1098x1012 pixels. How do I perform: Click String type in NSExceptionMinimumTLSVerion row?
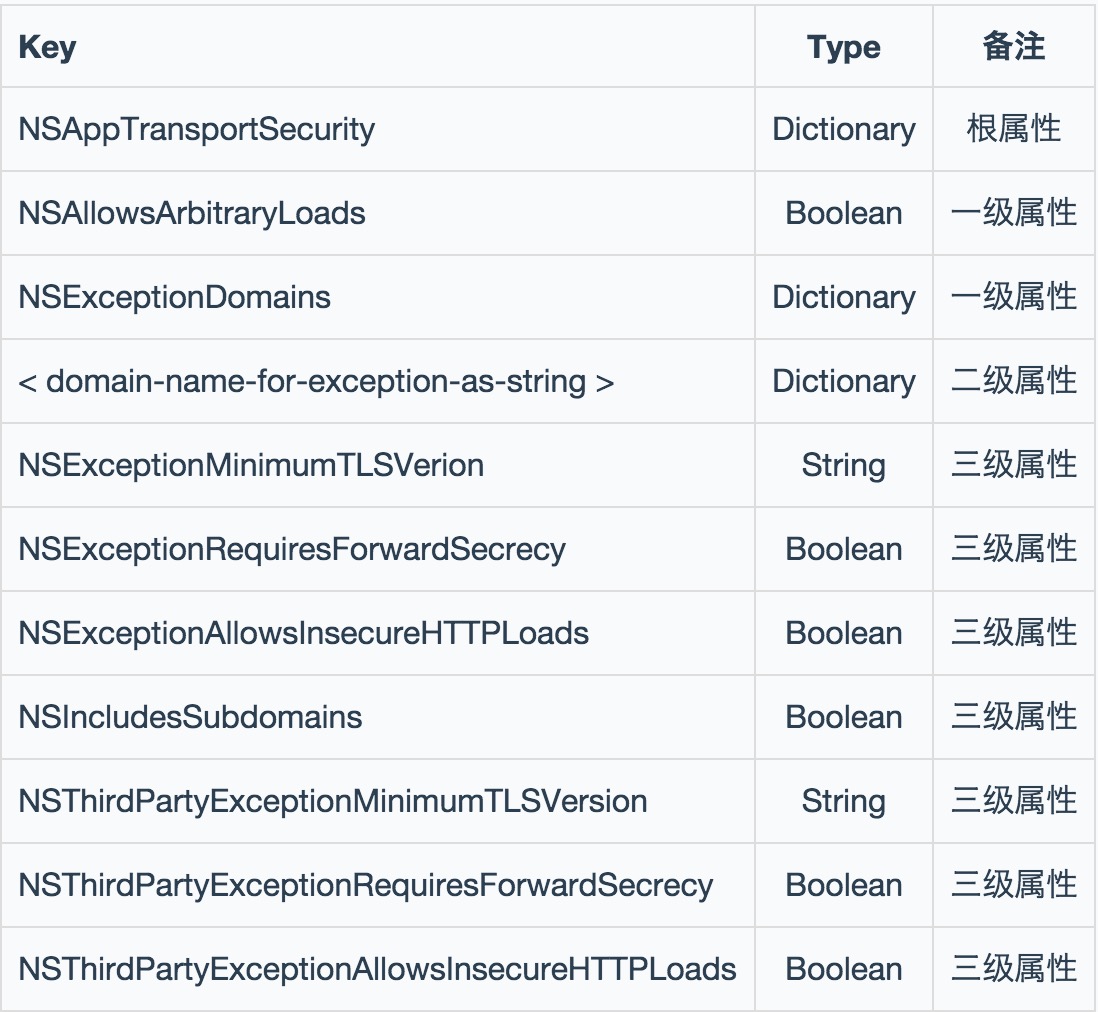point(843,465)
